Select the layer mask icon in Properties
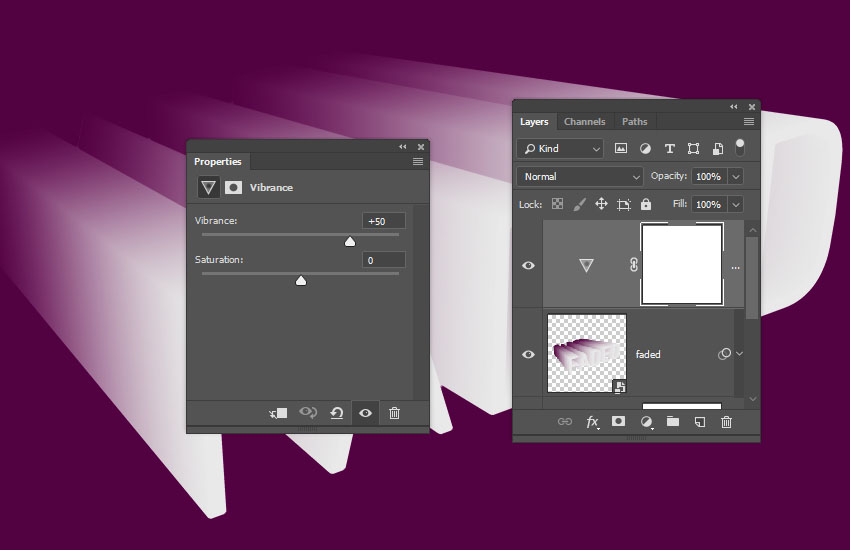Viewport: 850px width, 550px height. tap(234, 187)
